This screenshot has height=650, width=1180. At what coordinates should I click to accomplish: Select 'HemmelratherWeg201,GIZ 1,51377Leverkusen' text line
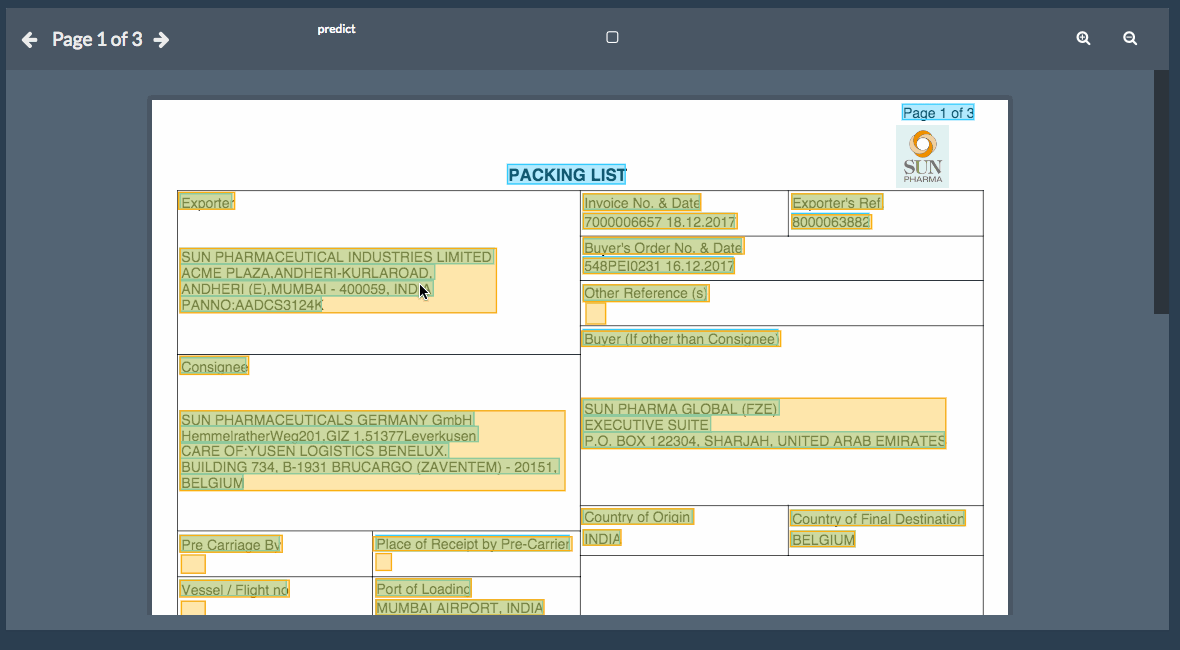pos(329,436)
